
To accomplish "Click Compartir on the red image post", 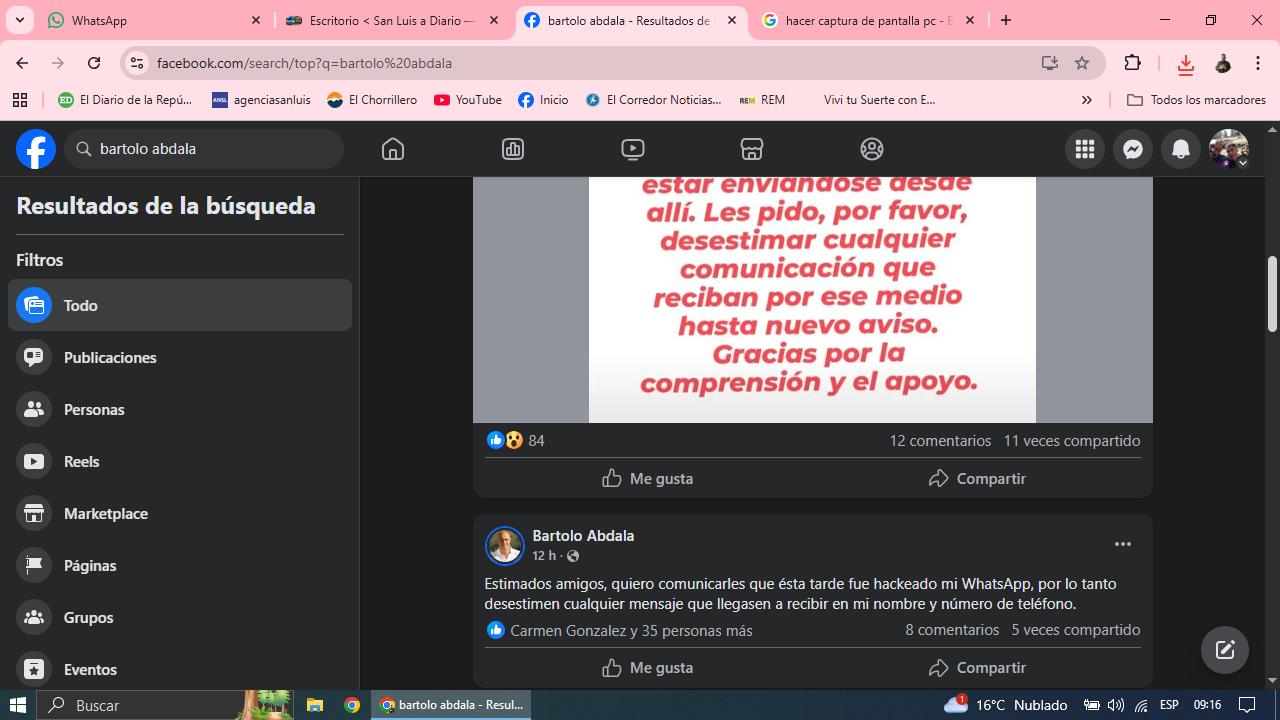I will click(x=977, y=478).
